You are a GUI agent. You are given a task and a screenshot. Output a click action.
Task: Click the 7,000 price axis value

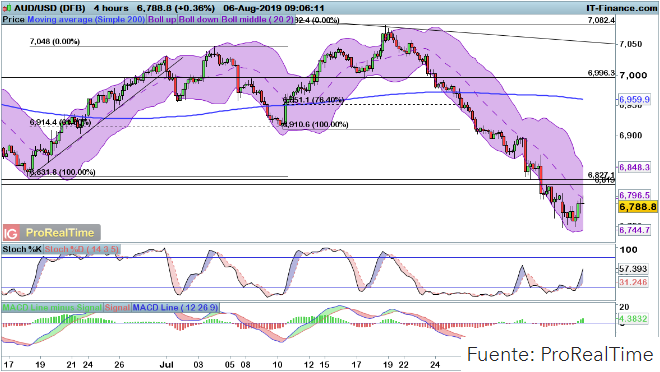click(633, 75)
